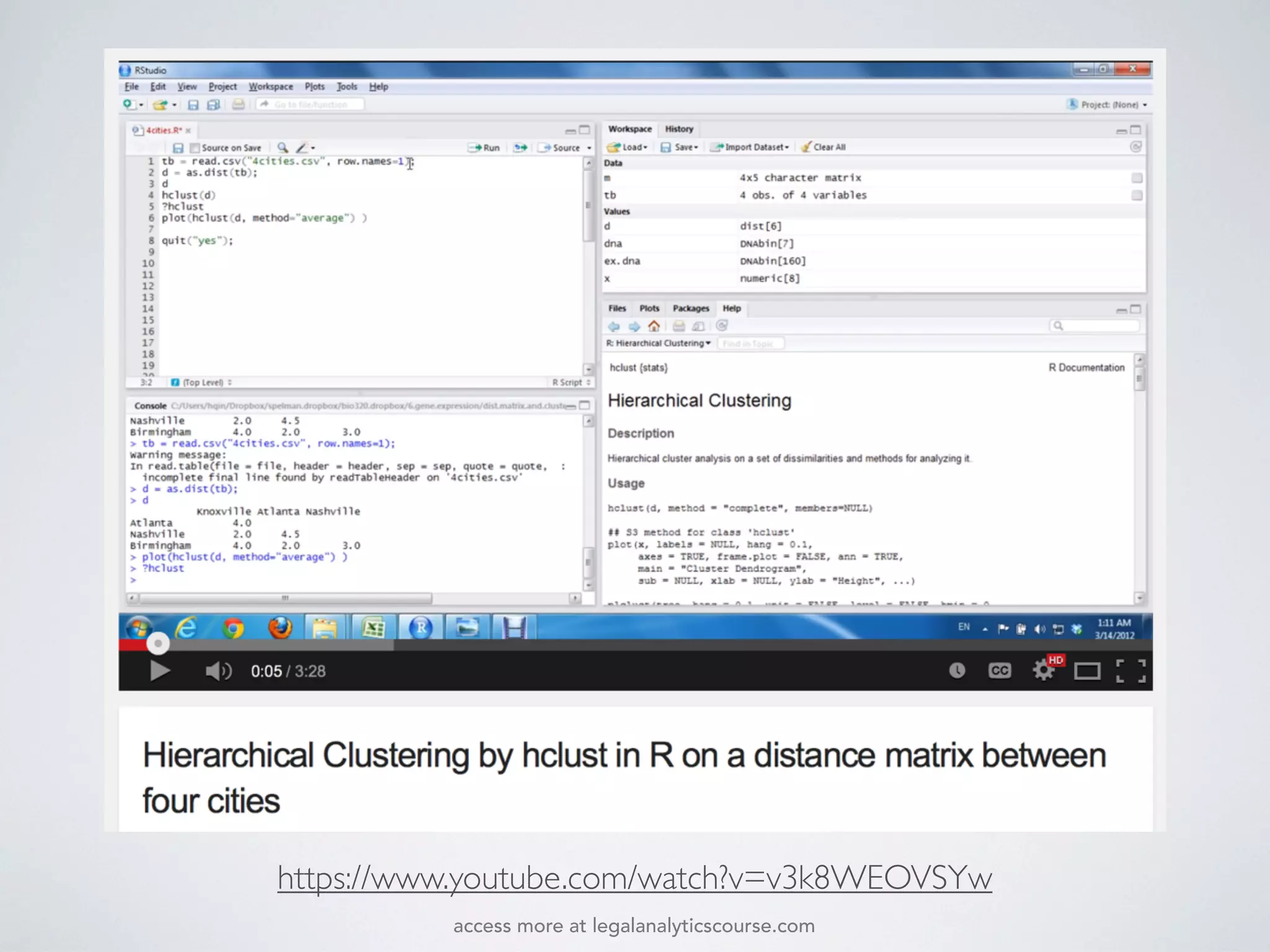
Task: Click the help pane home icon
Action: pyautogui.click(x=654, y=327)
